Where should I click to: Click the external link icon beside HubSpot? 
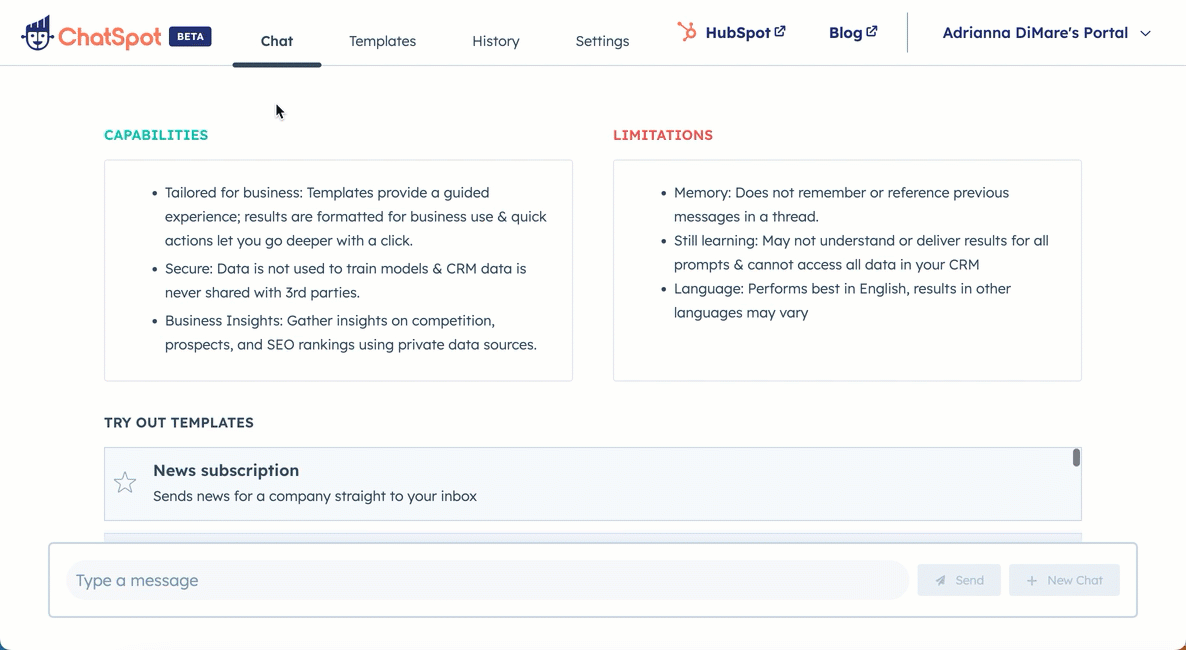780,32
